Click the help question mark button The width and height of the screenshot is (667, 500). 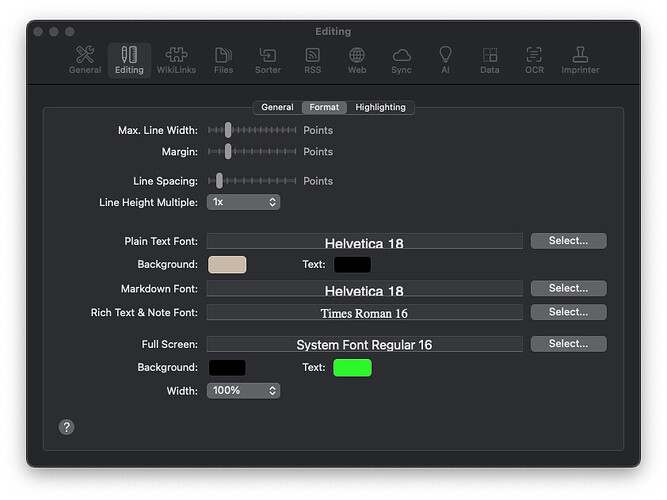pos(66,427)
